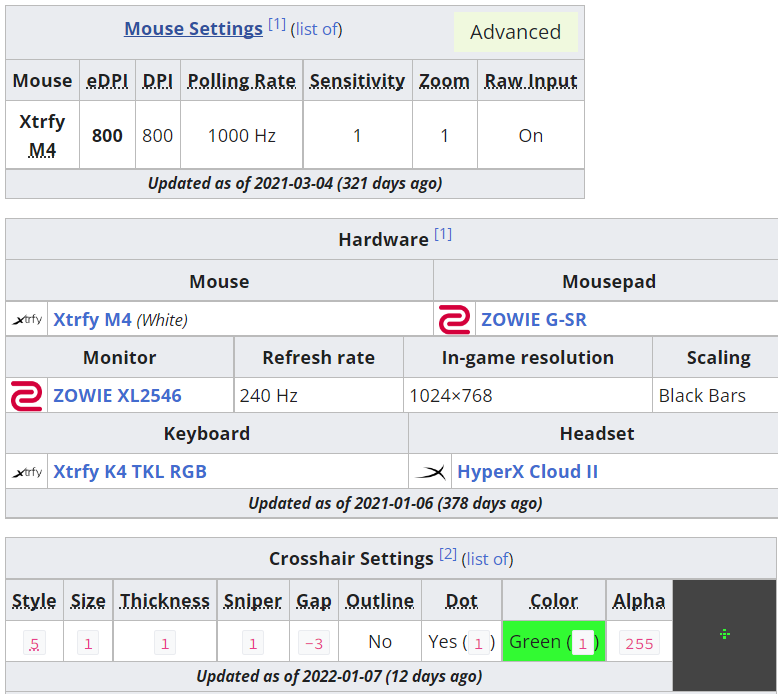Click the crosshair Color header

pyautogui.click(x=554, y=601)
